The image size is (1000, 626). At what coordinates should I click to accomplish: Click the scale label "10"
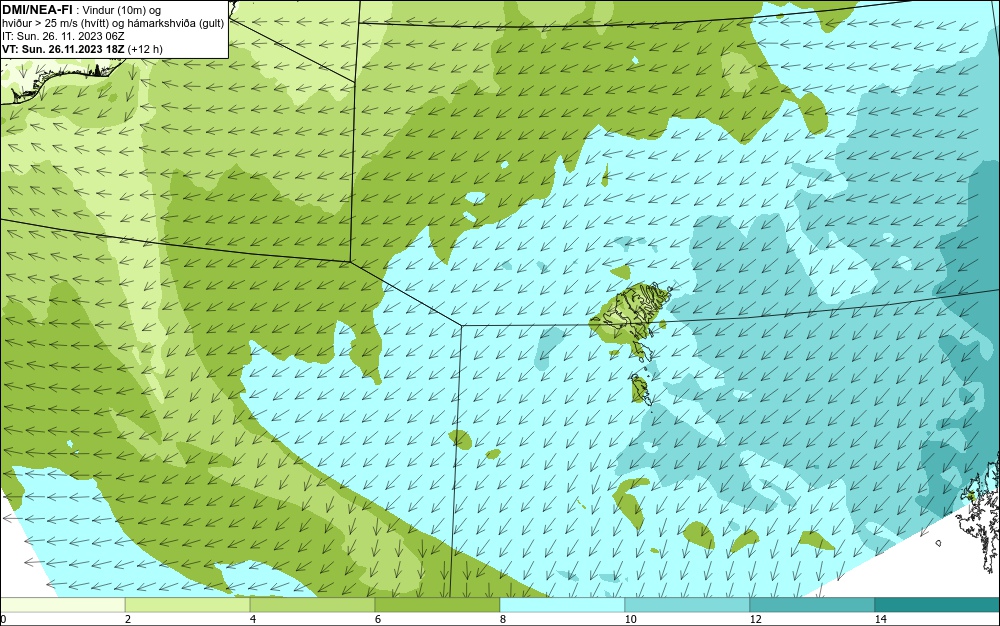(631, 620)
